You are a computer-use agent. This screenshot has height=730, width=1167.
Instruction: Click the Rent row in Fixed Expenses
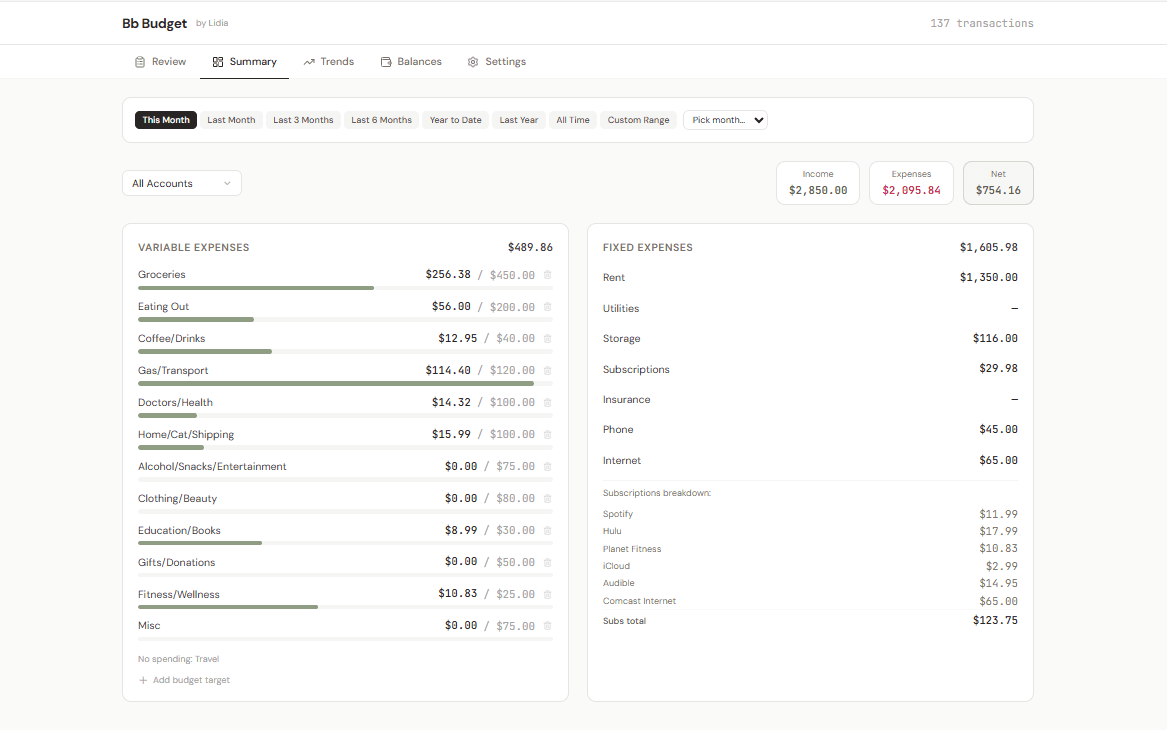(810, 277)
